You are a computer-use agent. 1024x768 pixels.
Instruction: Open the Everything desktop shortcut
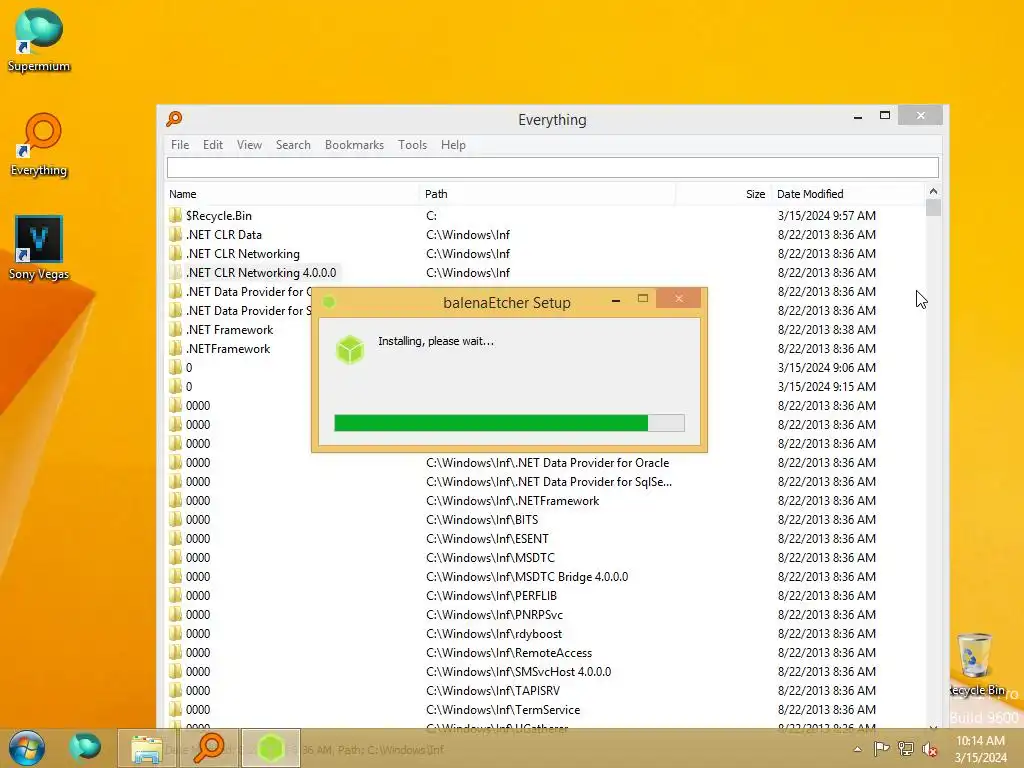coord(39,144)
